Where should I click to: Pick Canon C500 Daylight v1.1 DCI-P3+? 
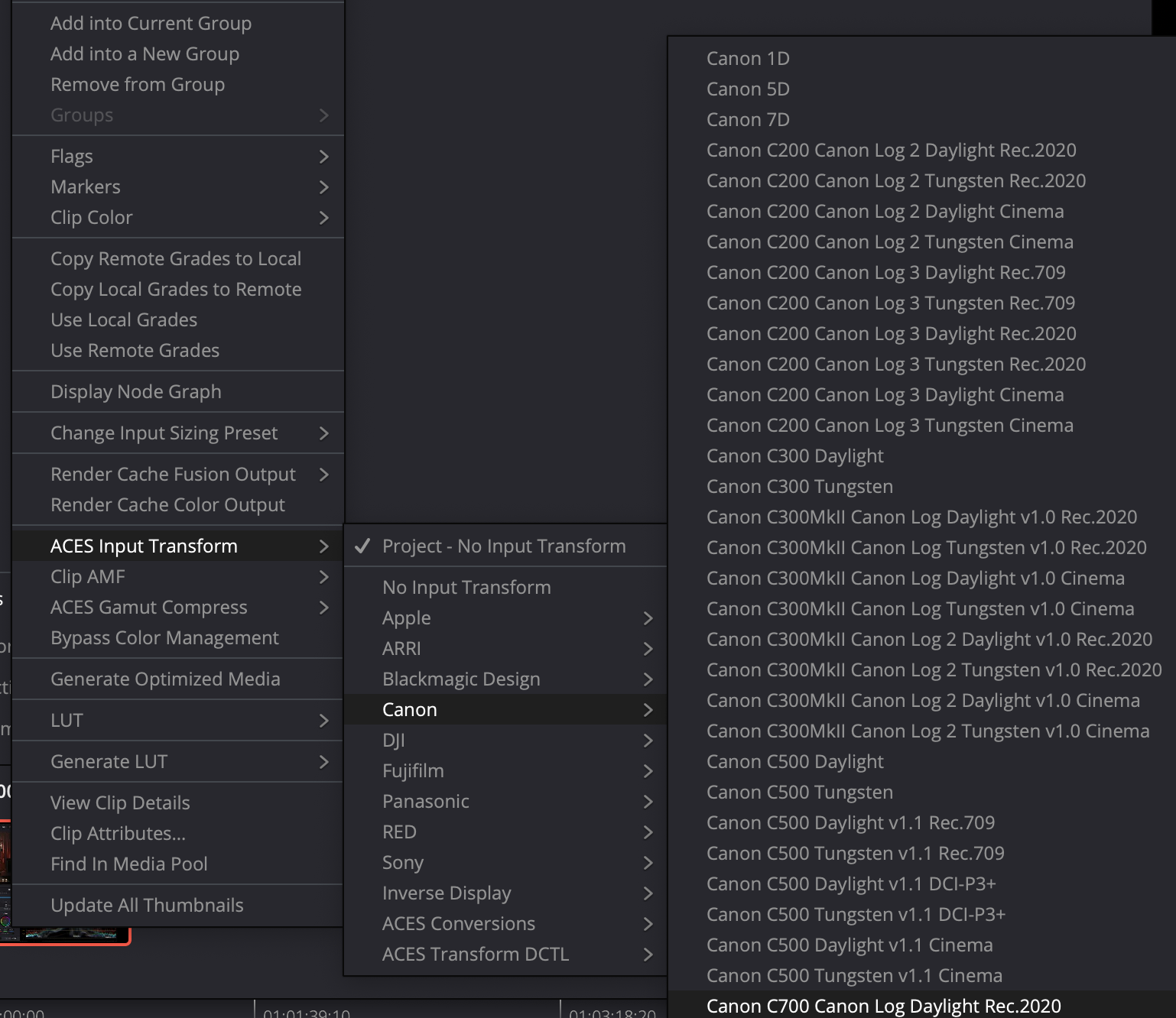pyautogui.click(x=921, y=883)
